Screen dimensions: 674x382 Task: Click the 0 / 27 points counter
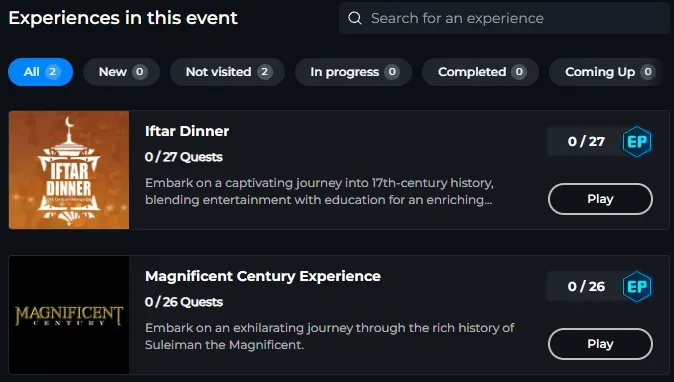(x=586, y=141)
